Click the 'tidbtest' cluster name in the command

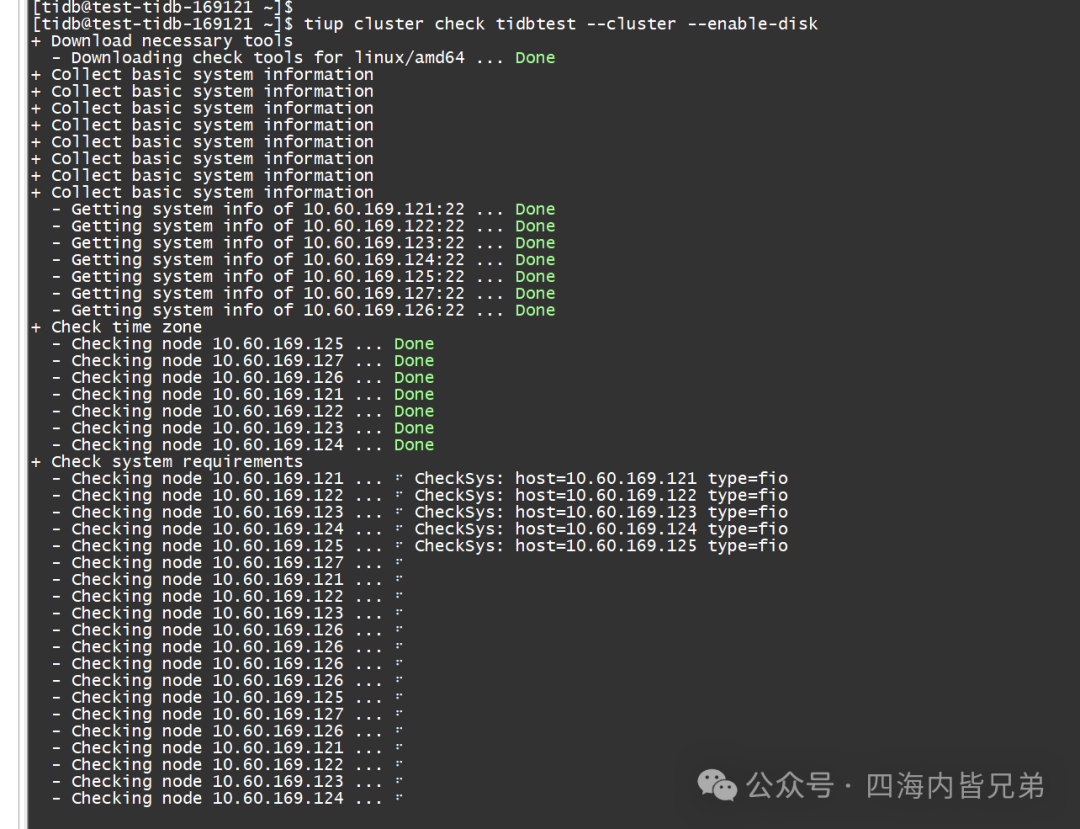(535, 24)
